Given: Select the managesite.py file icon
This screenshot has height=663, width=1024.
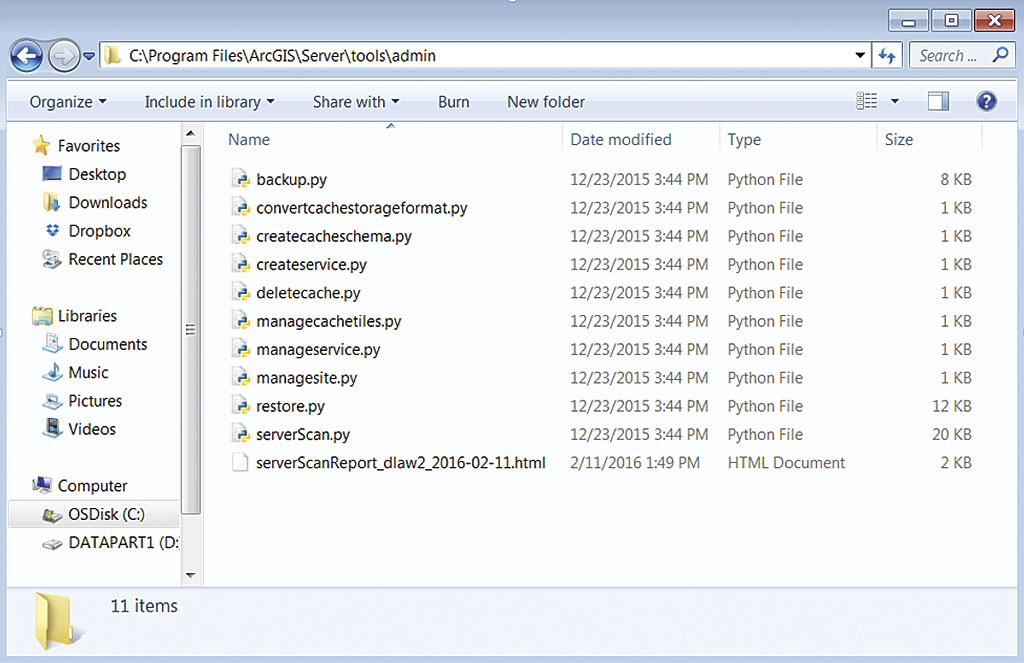Looking at the screenshot, I should coord(241,378).
